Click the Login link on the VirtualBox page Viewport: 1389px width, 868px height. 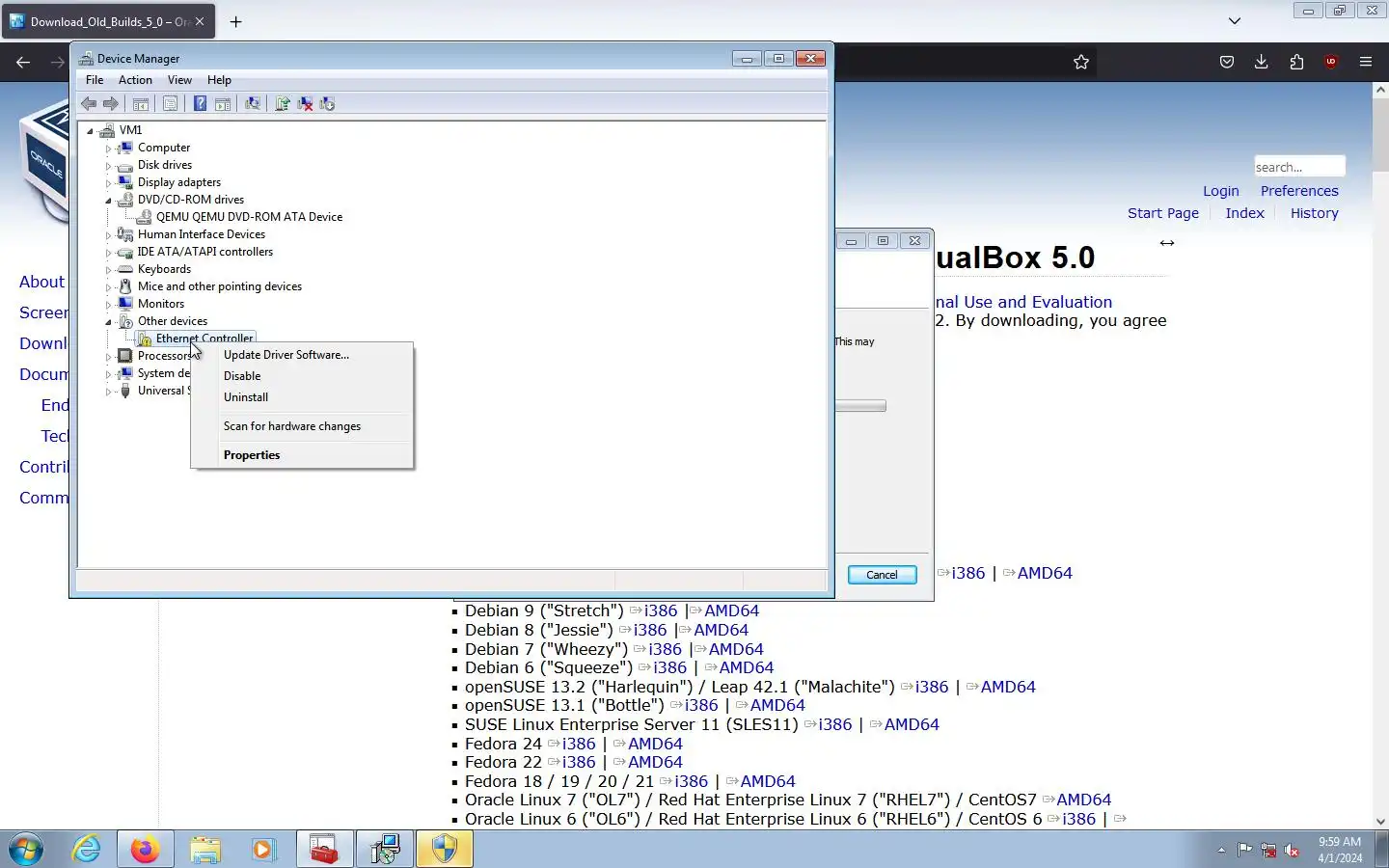pos(1220,191)
